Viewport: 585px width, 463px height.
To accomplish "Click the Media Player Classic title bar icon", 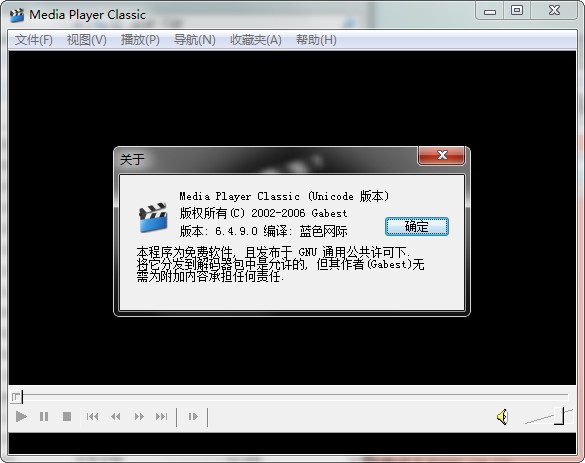I will pos(17,15).
